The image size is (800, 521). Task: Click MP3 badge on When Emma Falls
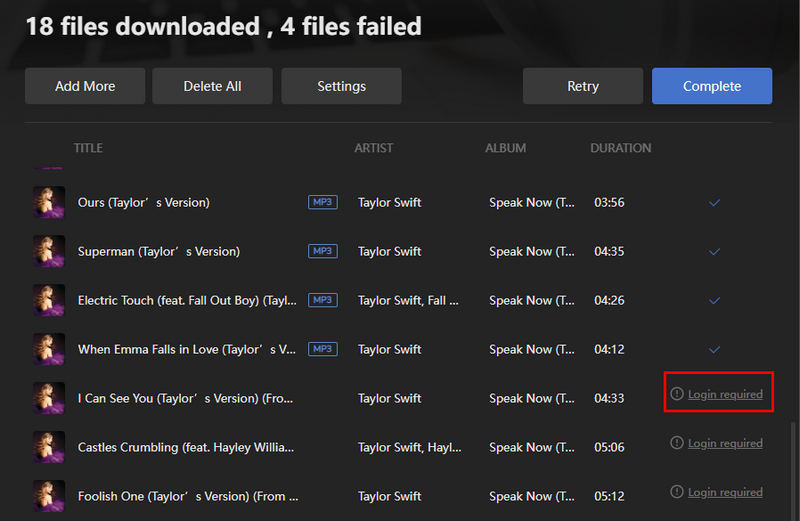tap(322, 349)
